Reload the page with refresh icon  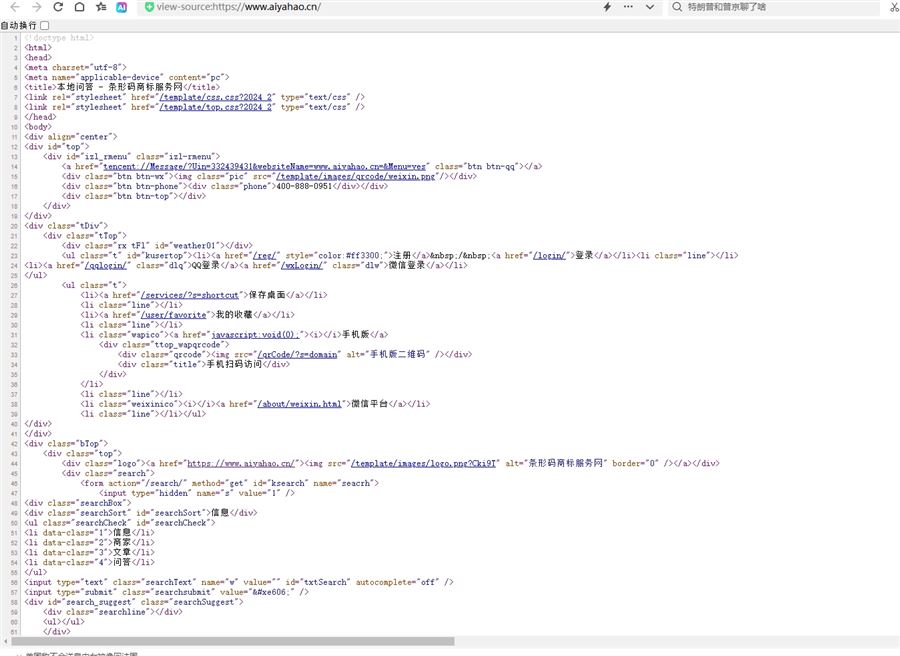point(58,7)
